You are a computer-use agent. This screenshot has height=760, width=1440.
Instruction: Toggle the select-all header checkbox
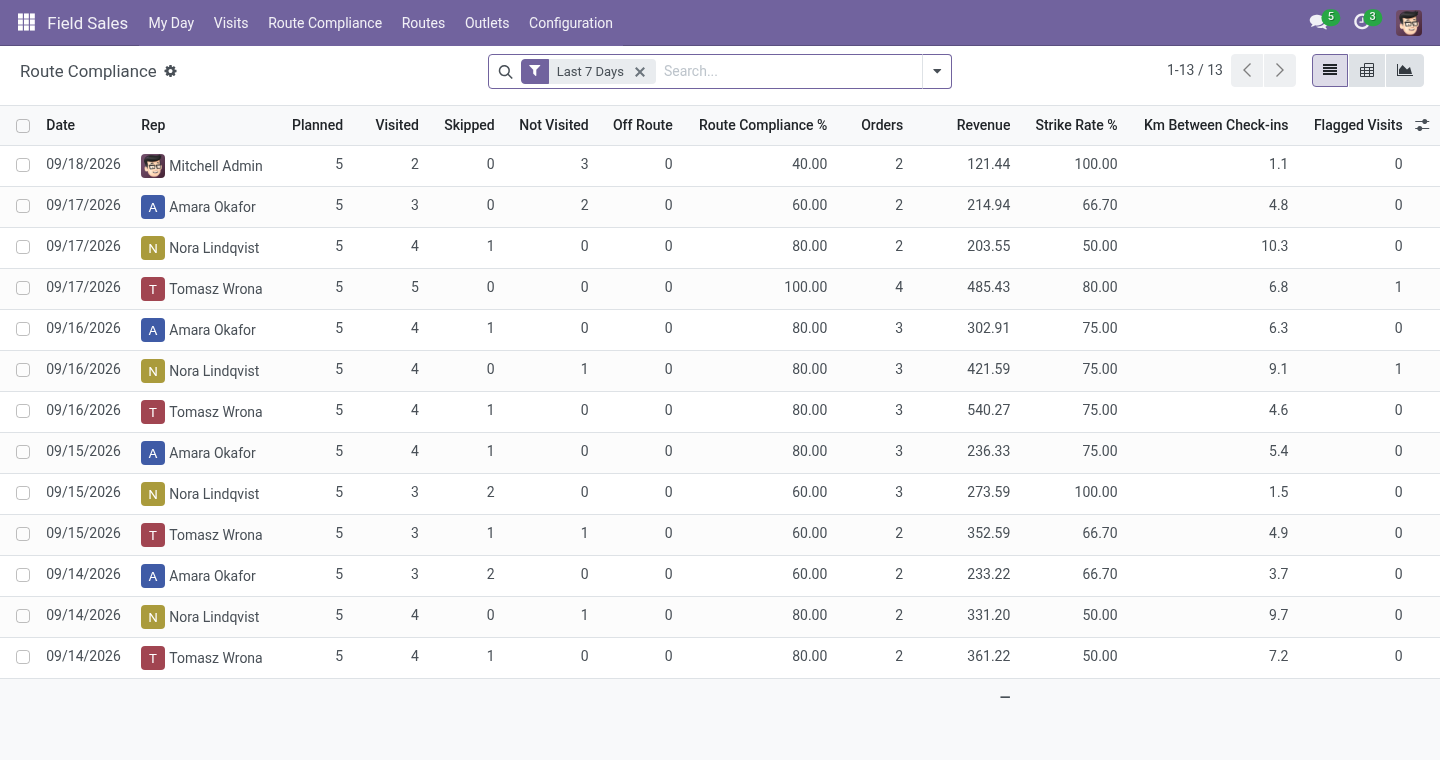[x=23, y=126]
